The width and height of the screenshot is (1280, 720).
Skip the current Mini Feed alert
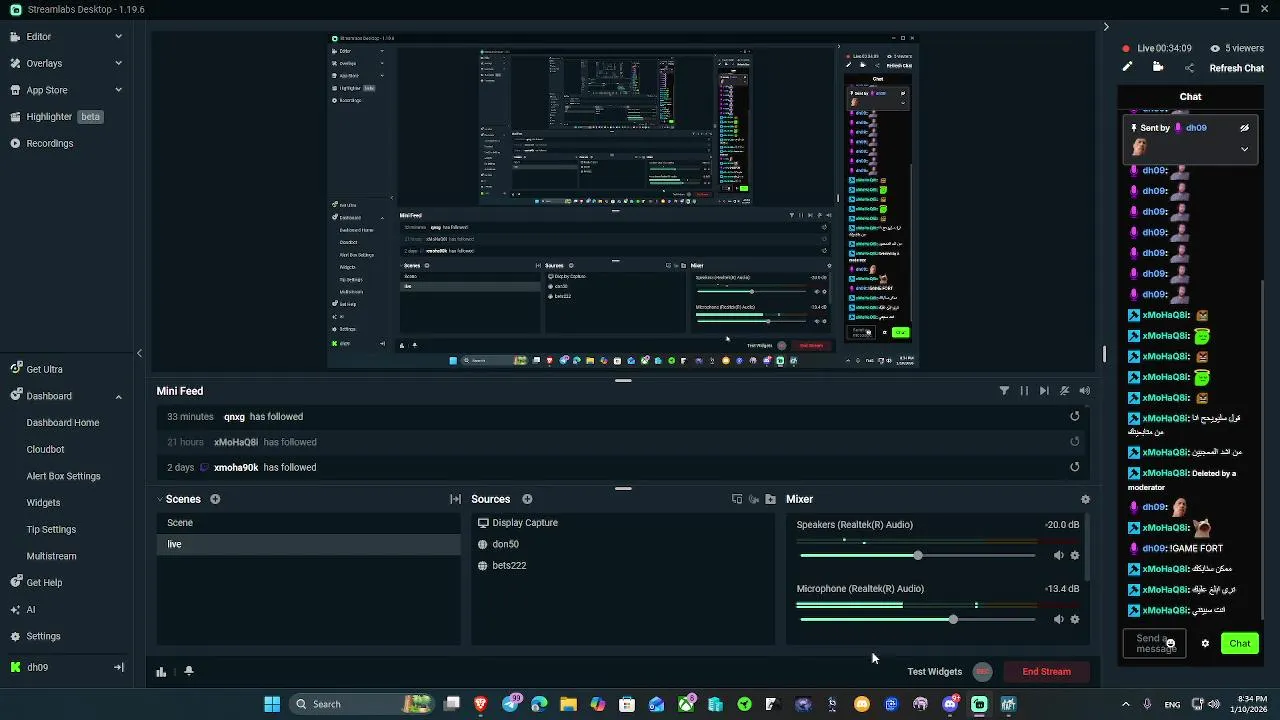pos(1044,391)
